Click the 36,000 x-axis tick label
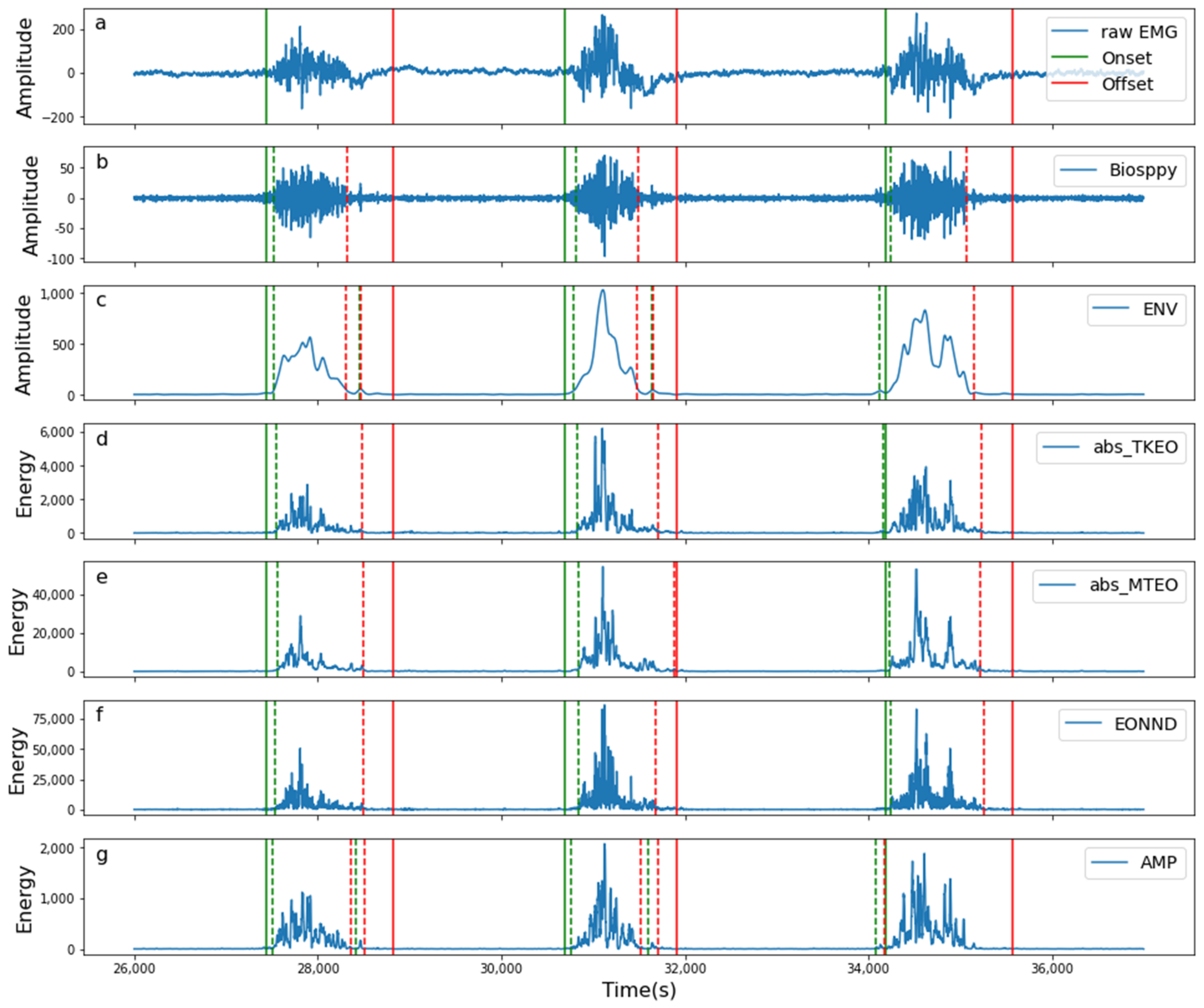This screenshot has height=1008, width=1204. point(1052,969)
